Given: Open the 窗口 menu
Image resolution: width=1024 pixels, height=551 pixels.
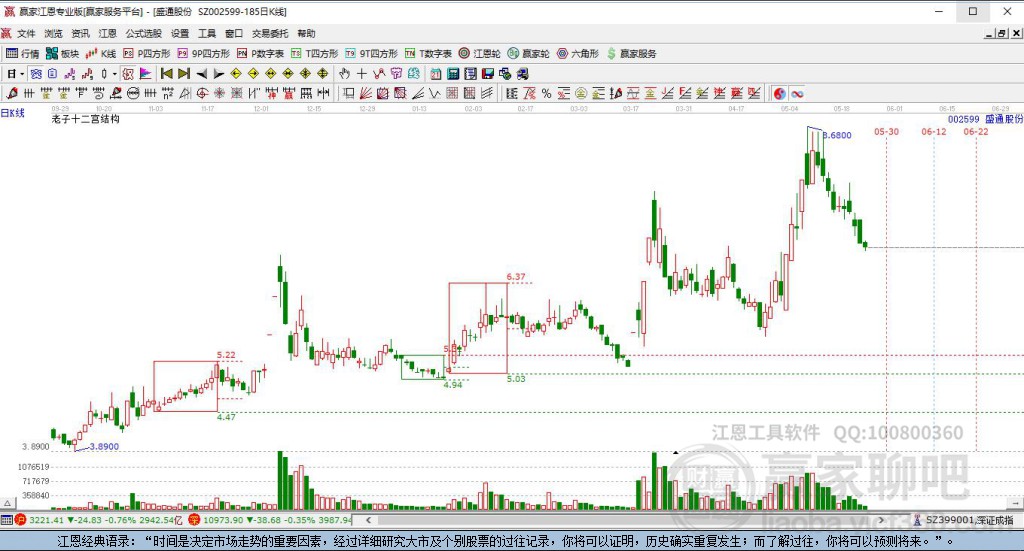Looking at the screenshot, I should (x=234, y=33).
